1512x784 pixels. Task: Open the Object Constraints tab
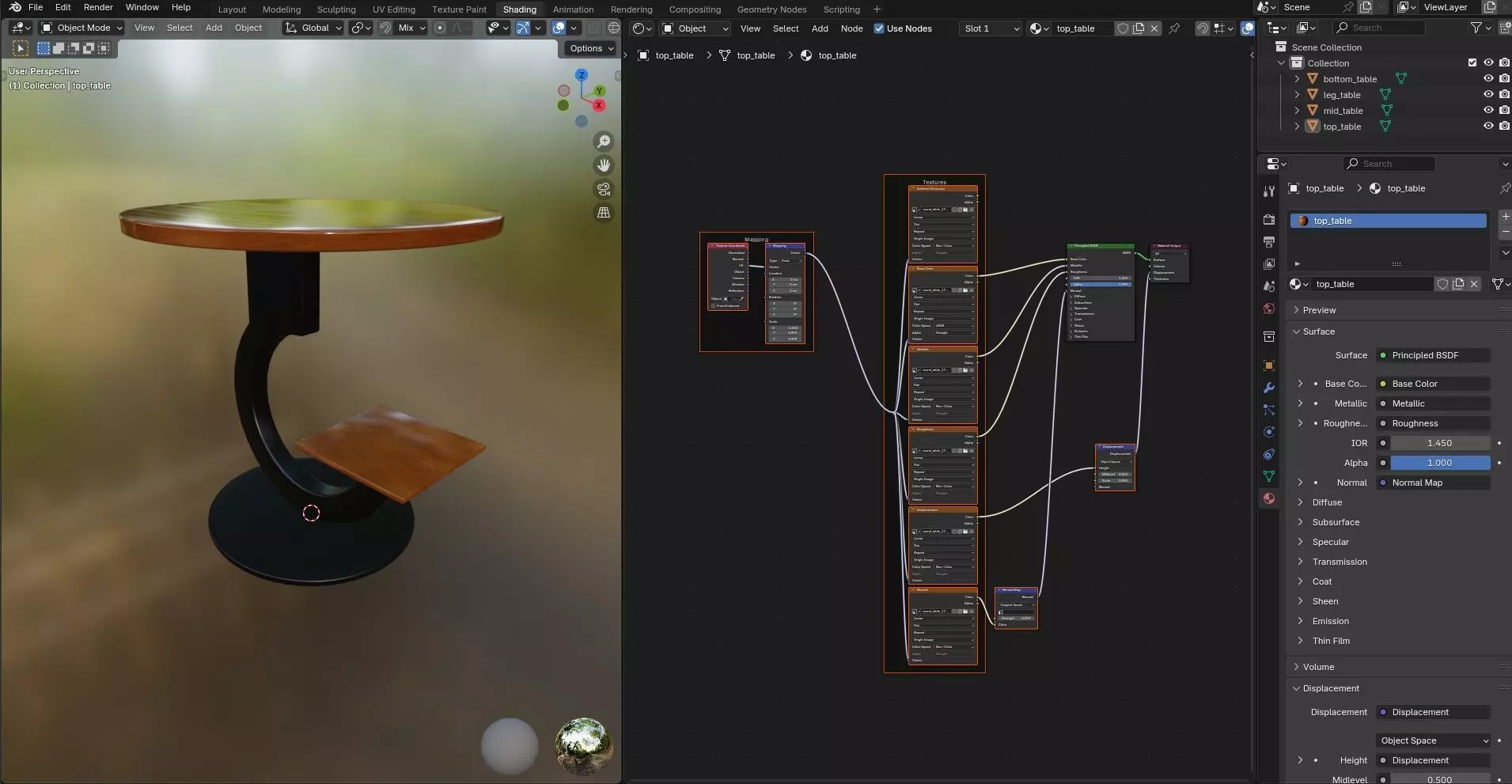point(1269,454)
